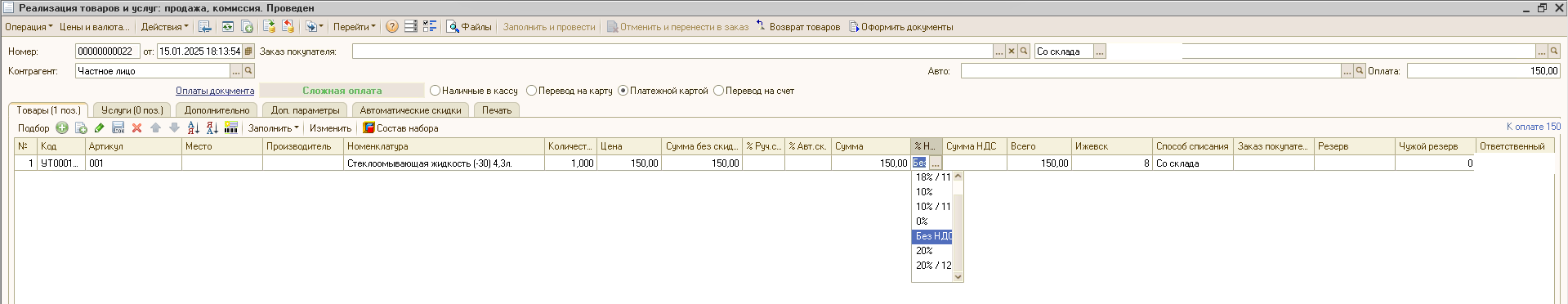Click the barcode scanner icon
This screenshot has height=304, width=1568.
(x=231, y=128)
